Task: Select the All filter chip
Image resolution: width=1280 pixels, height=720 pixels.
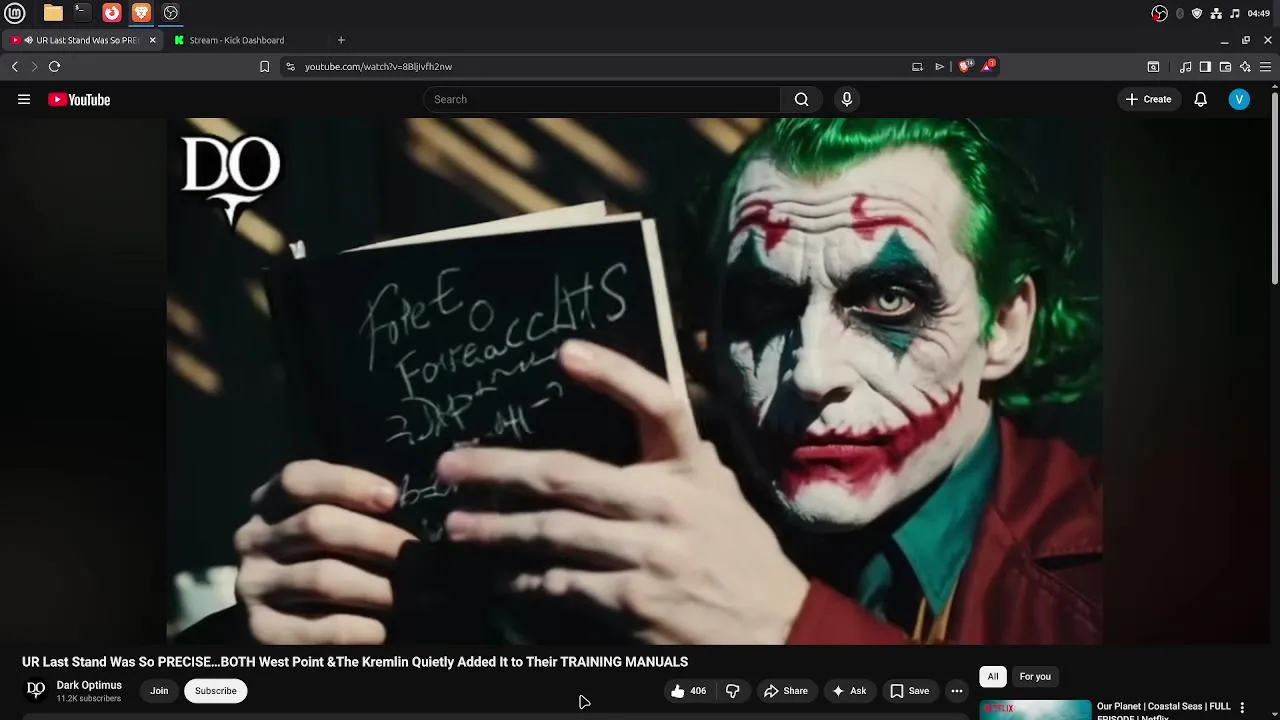Action: click(993, 677)
